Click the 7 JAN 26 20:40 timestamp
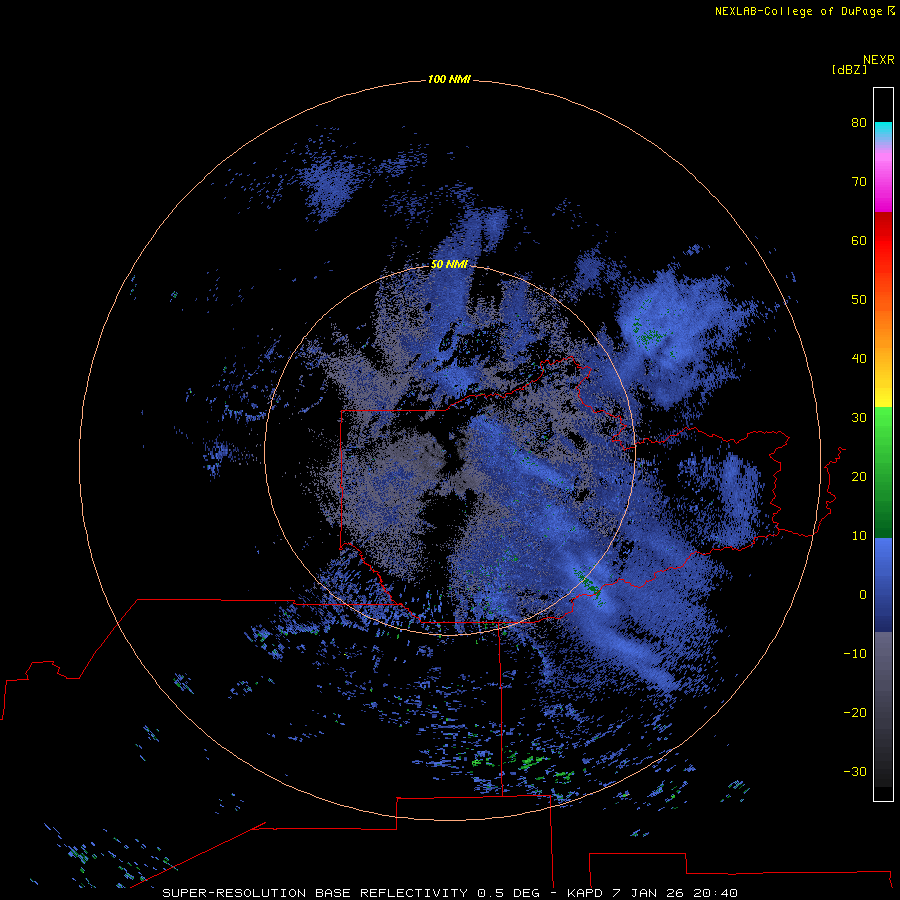The width and height of the screenshot is (900, 900). pyautogui.click(x=674, y=893)
